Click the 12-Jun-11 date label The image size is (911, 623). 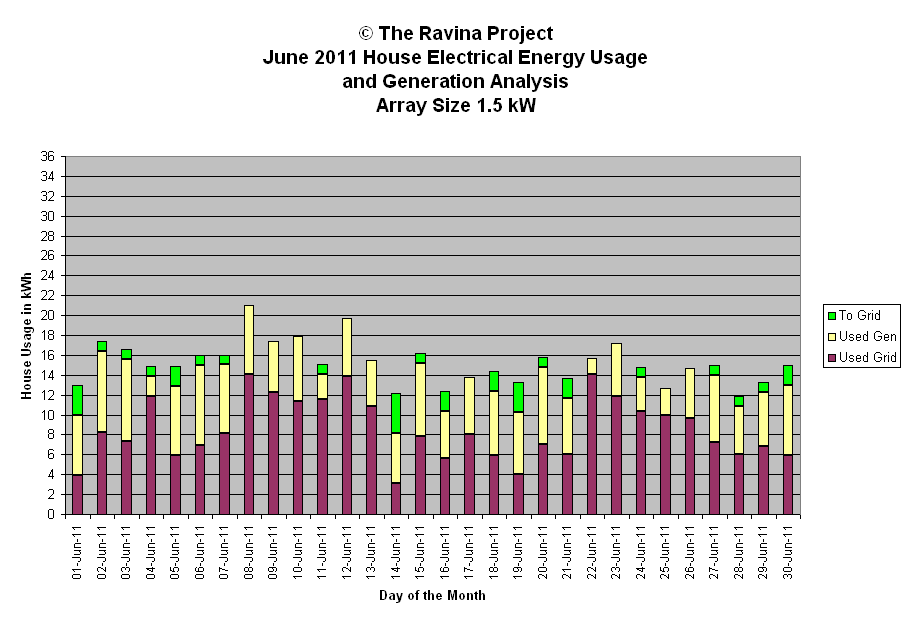click(x=347, y=553)
